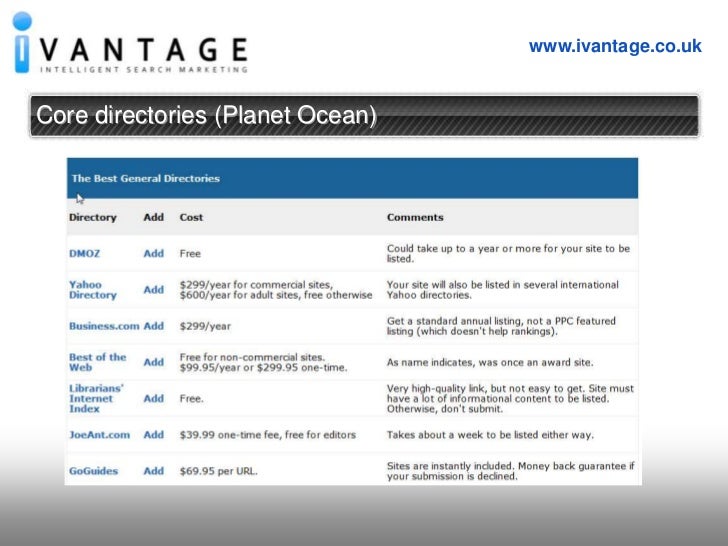Click Add link in Yahoo Directory row
The width and height of the screenshot is (728, 546).
tap(154, 290)
